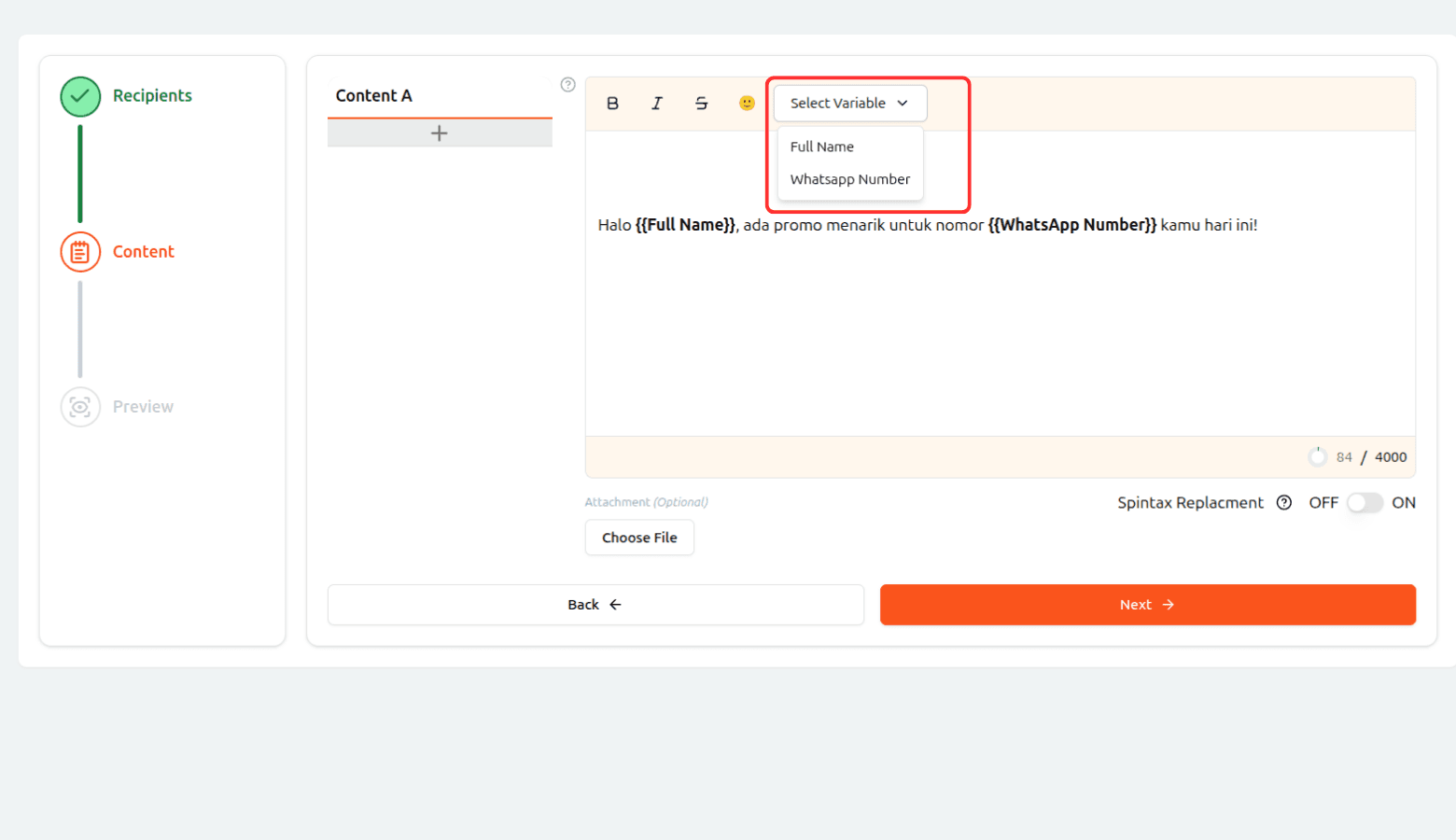This screenshot has width=1456, height=840.
Task: Click the Preview step eye icon
Action: click(x=80, y=407)
